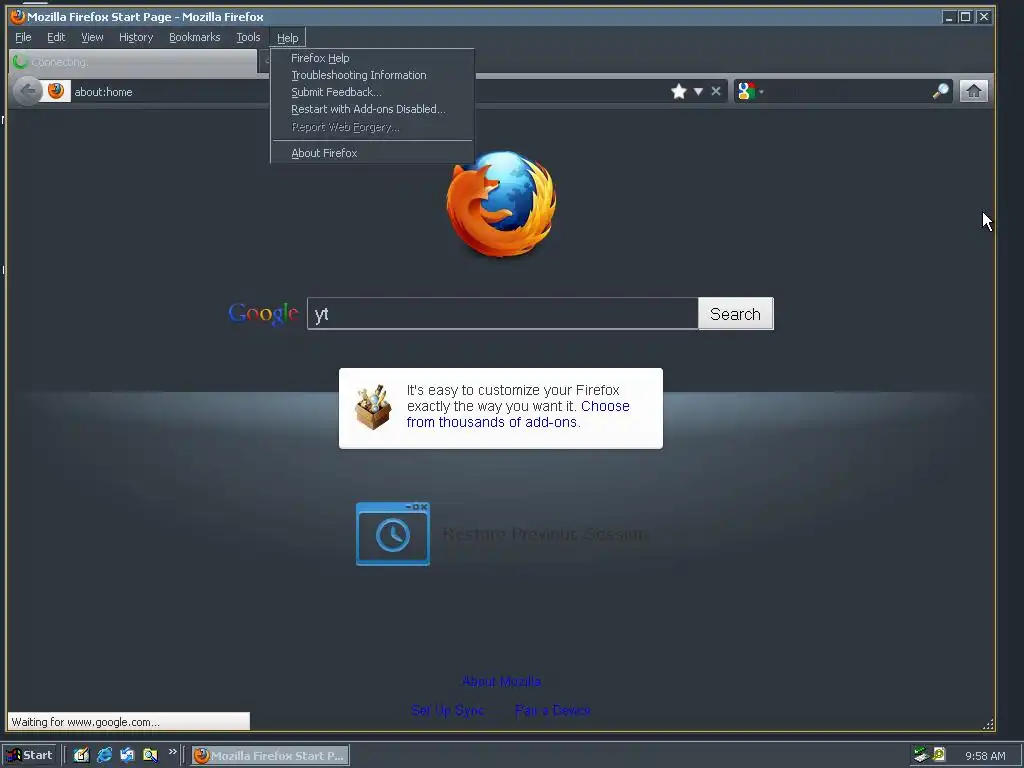This screenshot has height=768, width=1024.
Task: Click Restore Previous Session text
Action: [545, 534]
